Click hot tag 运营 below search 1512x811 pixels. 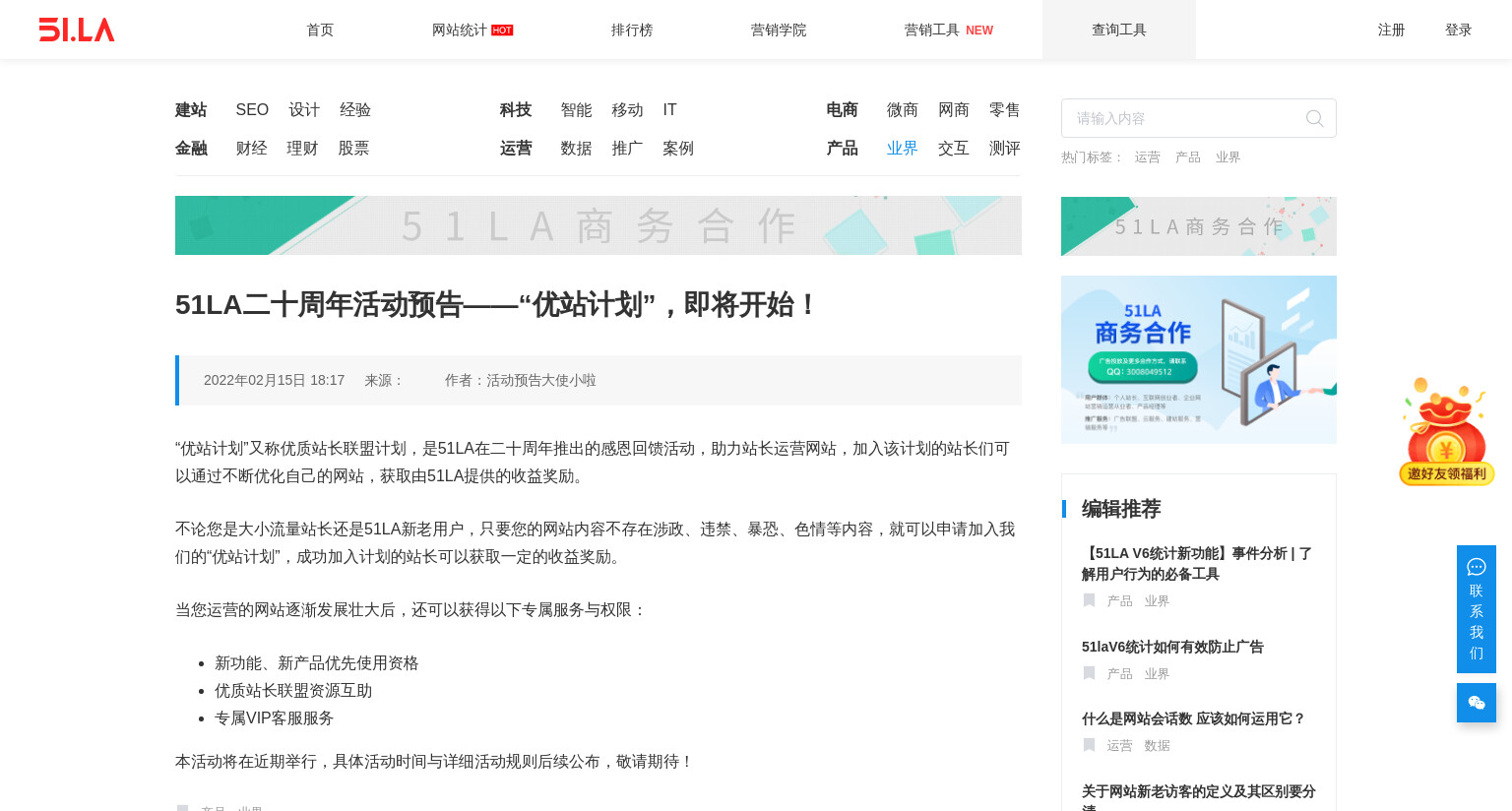(1147, 157)
